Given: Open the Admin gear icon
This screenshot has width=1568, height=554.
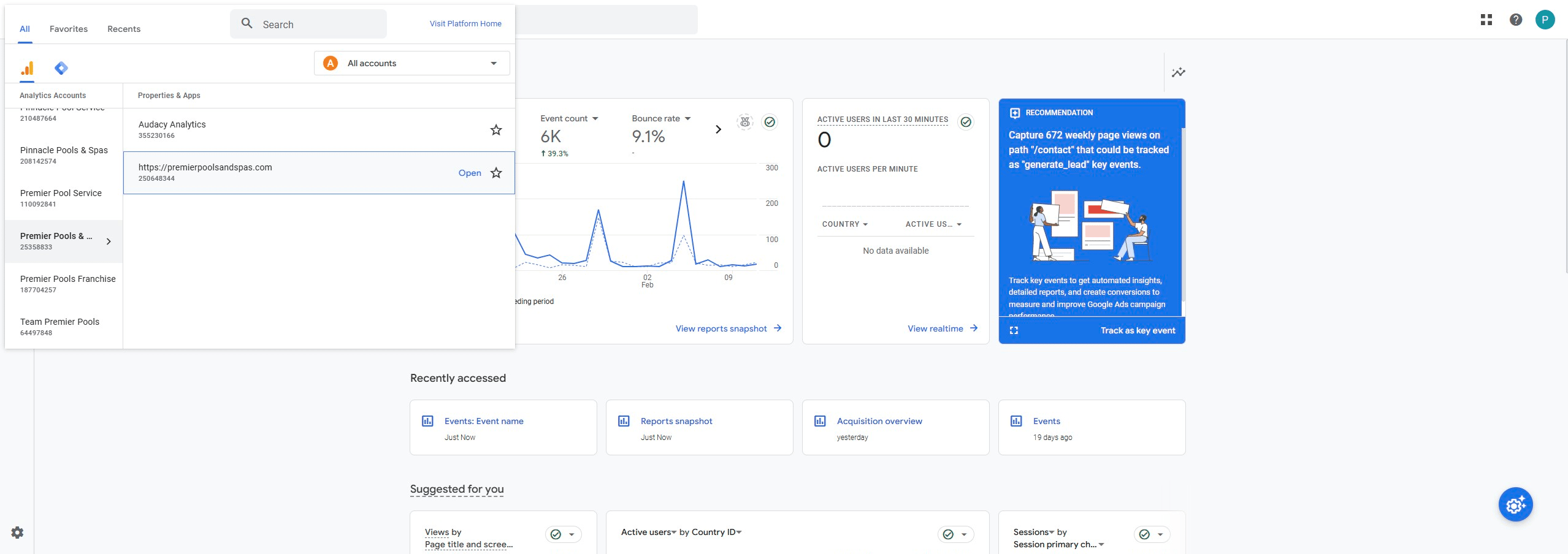Looking at the screenshot, I should (x=17, y=532).
